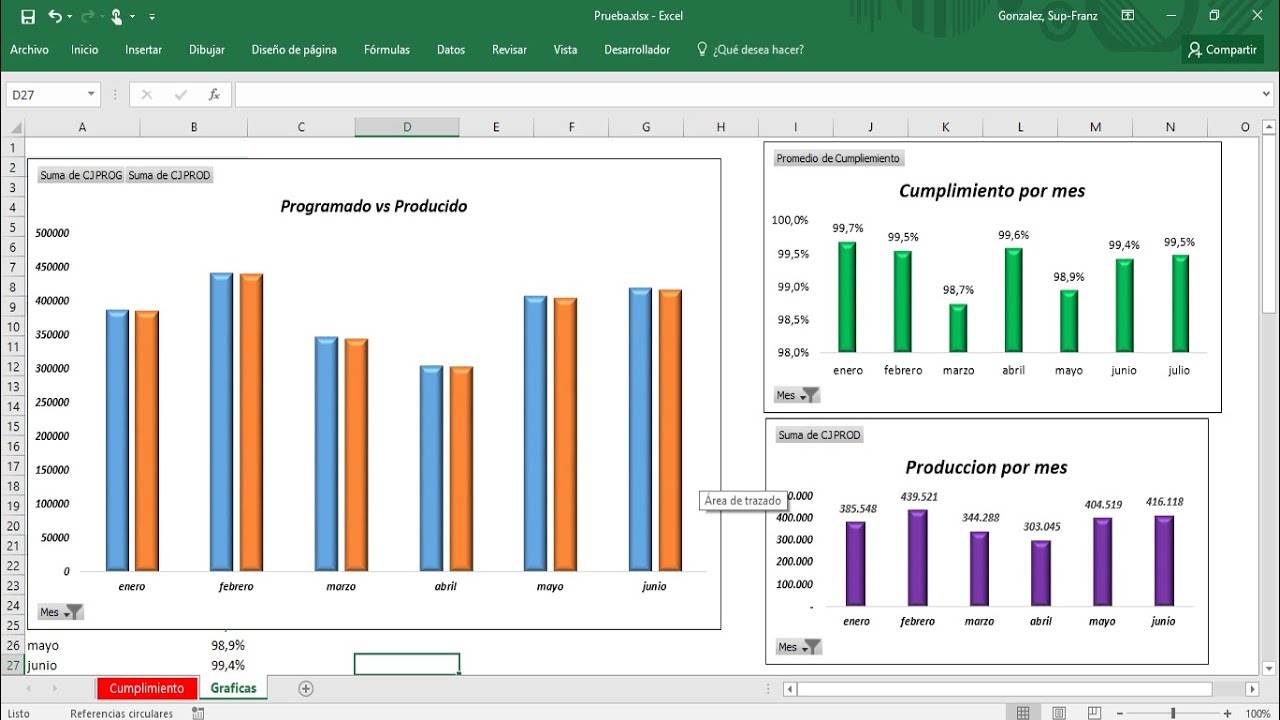Open the Insertar ribbon tab
This screenshot has height=720, width=1280.
coord(143,50)
